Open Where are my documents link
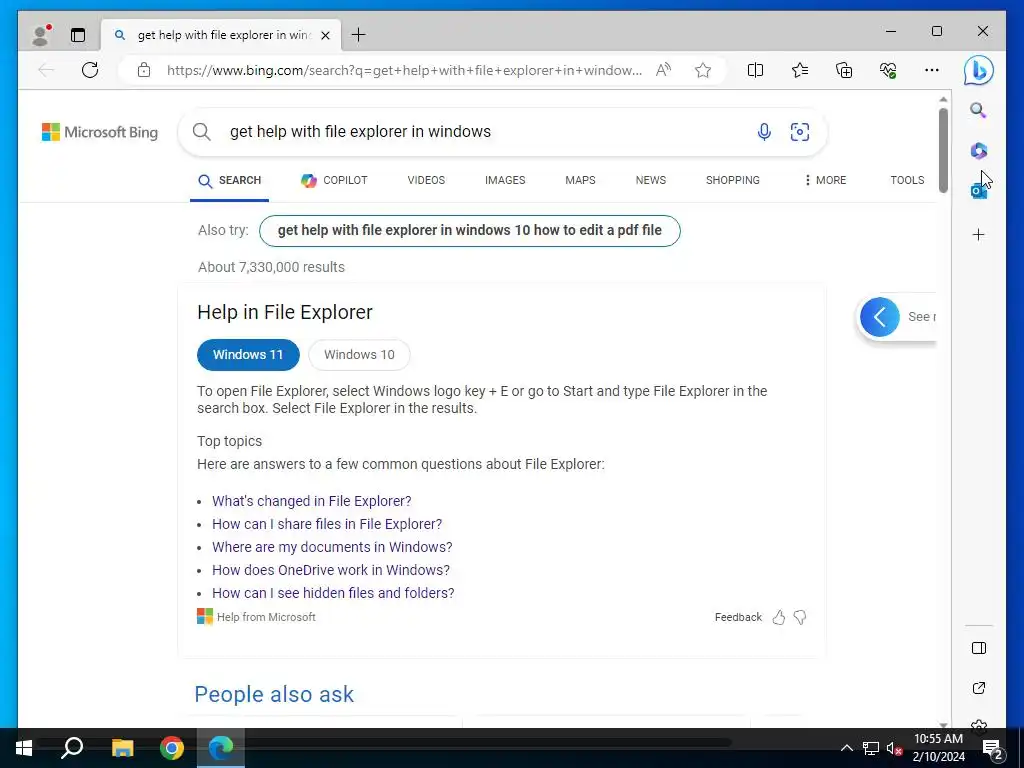The height and width of the screenshot is (768, 1024). point(332,547)
